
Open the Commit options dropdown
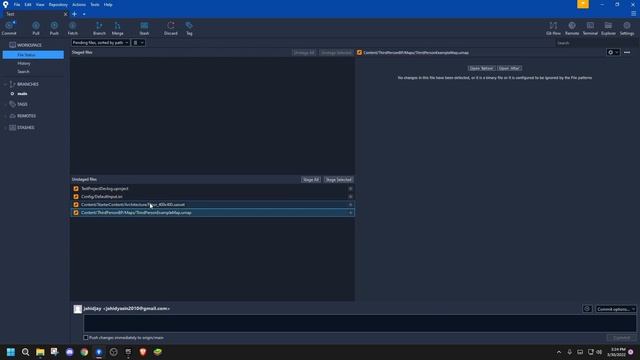tap(616, 309)
